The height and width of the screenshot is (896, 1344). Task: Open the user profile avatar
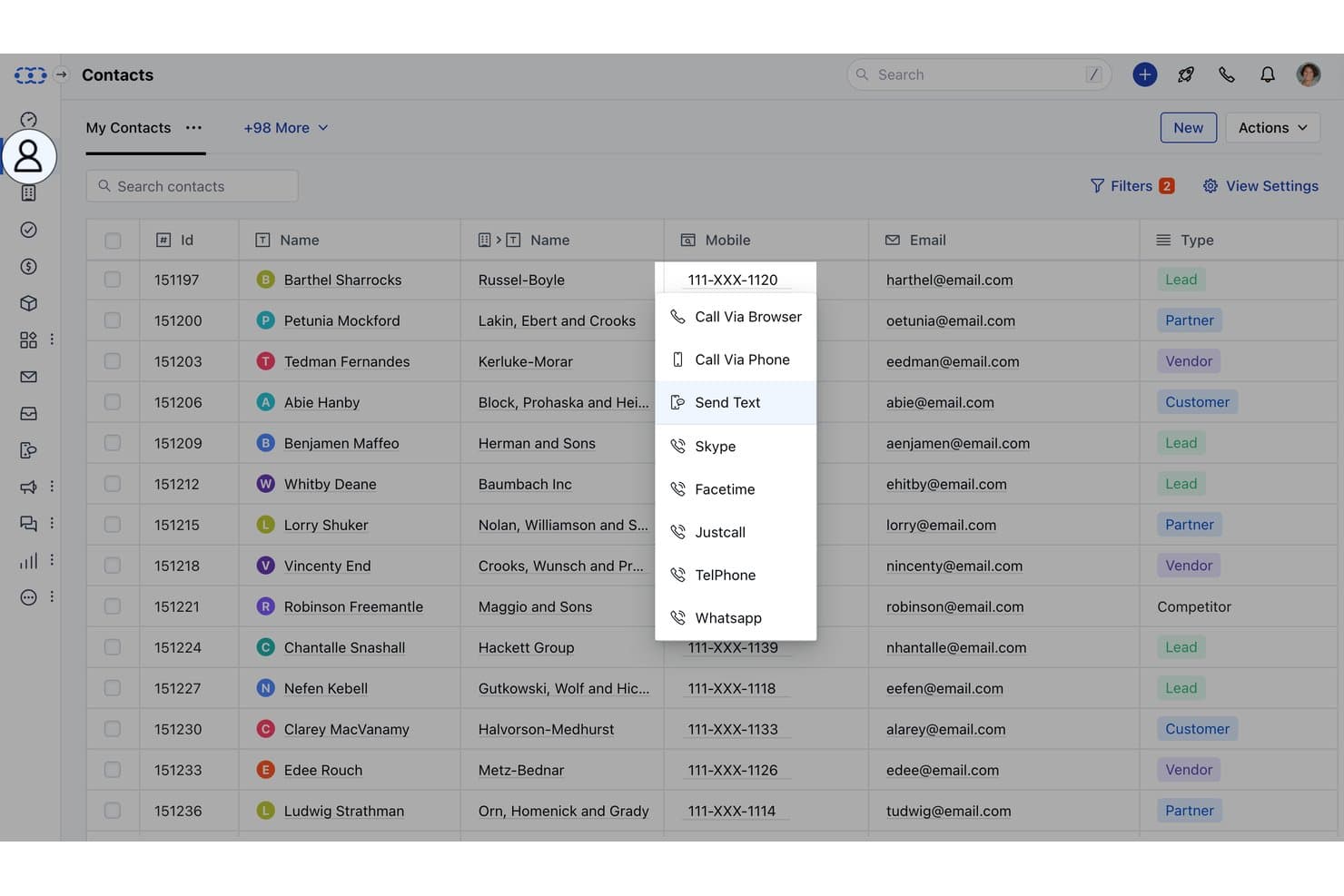click(1308, 74)
